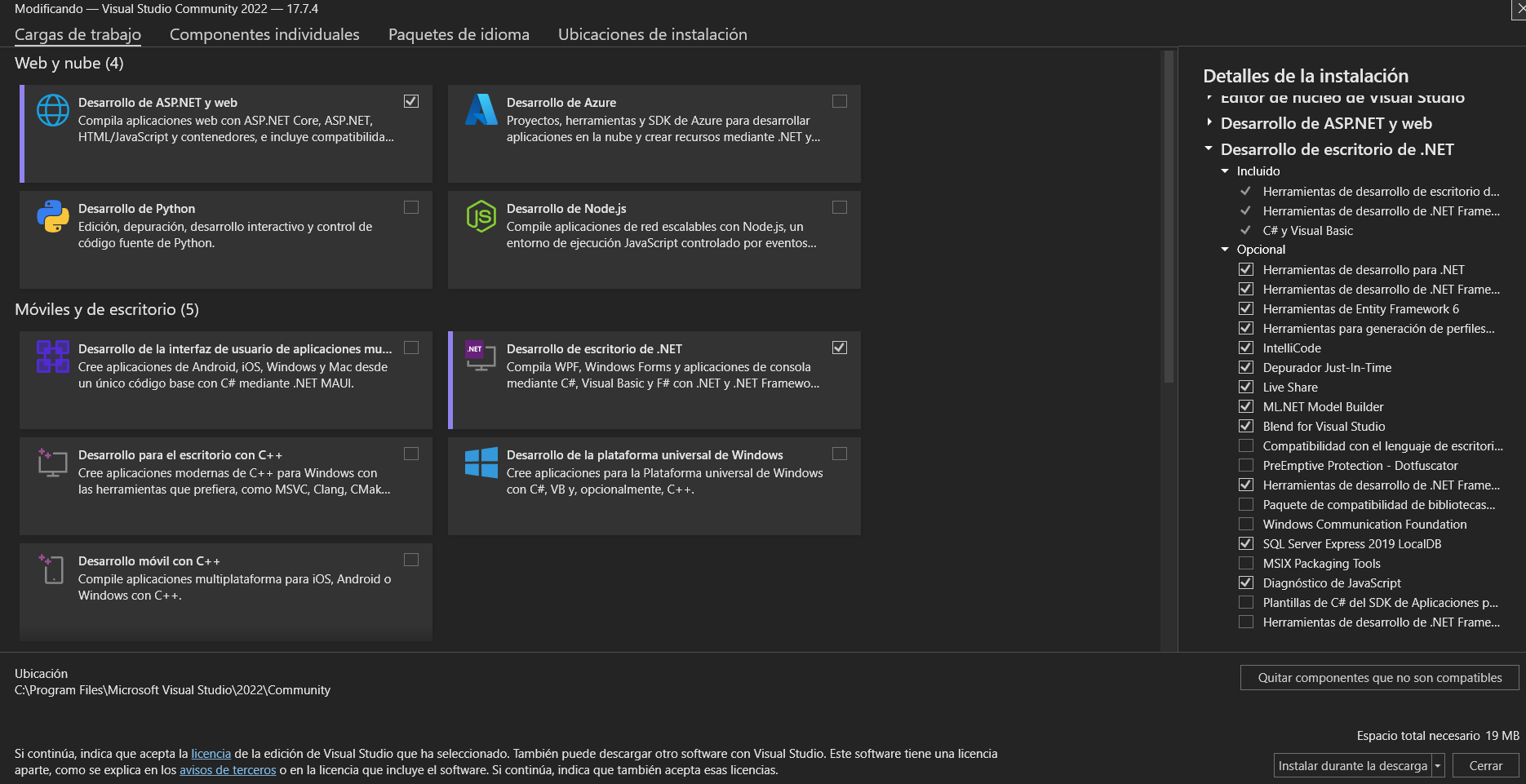Click the C++ mobile device icon
The height and width of the screenshot is (784, 1526).
point(51,569)
